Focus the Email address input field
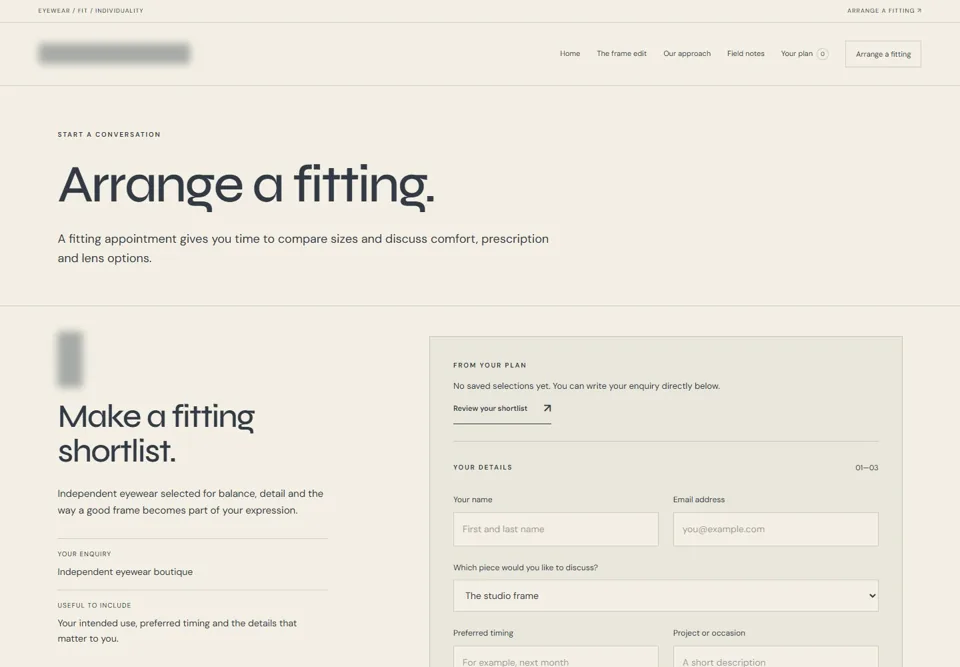 click(x=775, y=529)
